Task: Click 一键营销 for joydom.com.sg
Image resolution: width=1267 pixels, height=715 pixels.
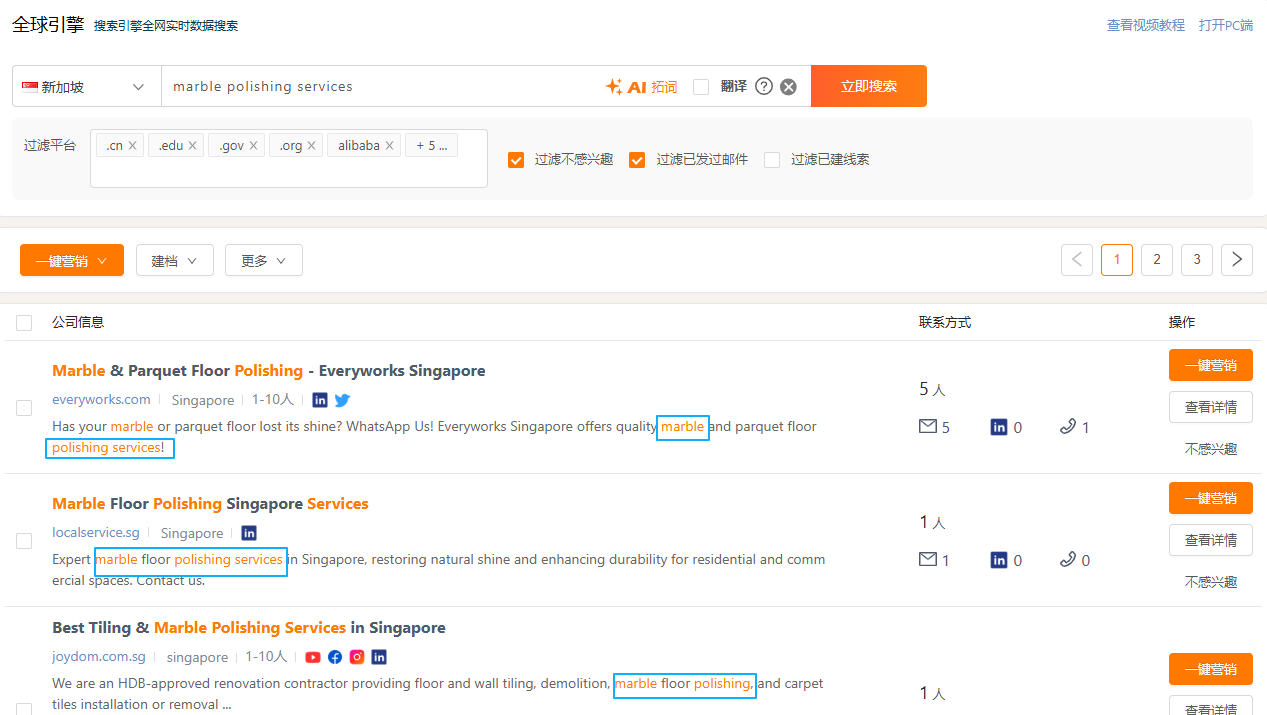Action: click(1211, 669)
